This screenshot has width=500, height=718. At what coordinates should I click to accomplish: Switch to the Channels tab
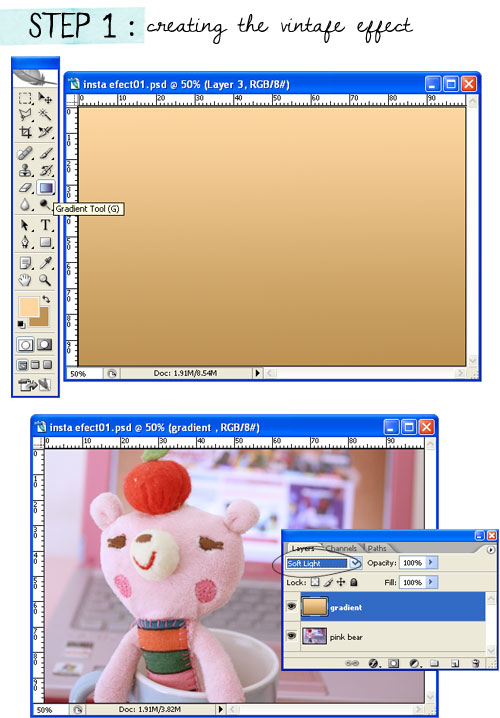click(x=341, y=548)
